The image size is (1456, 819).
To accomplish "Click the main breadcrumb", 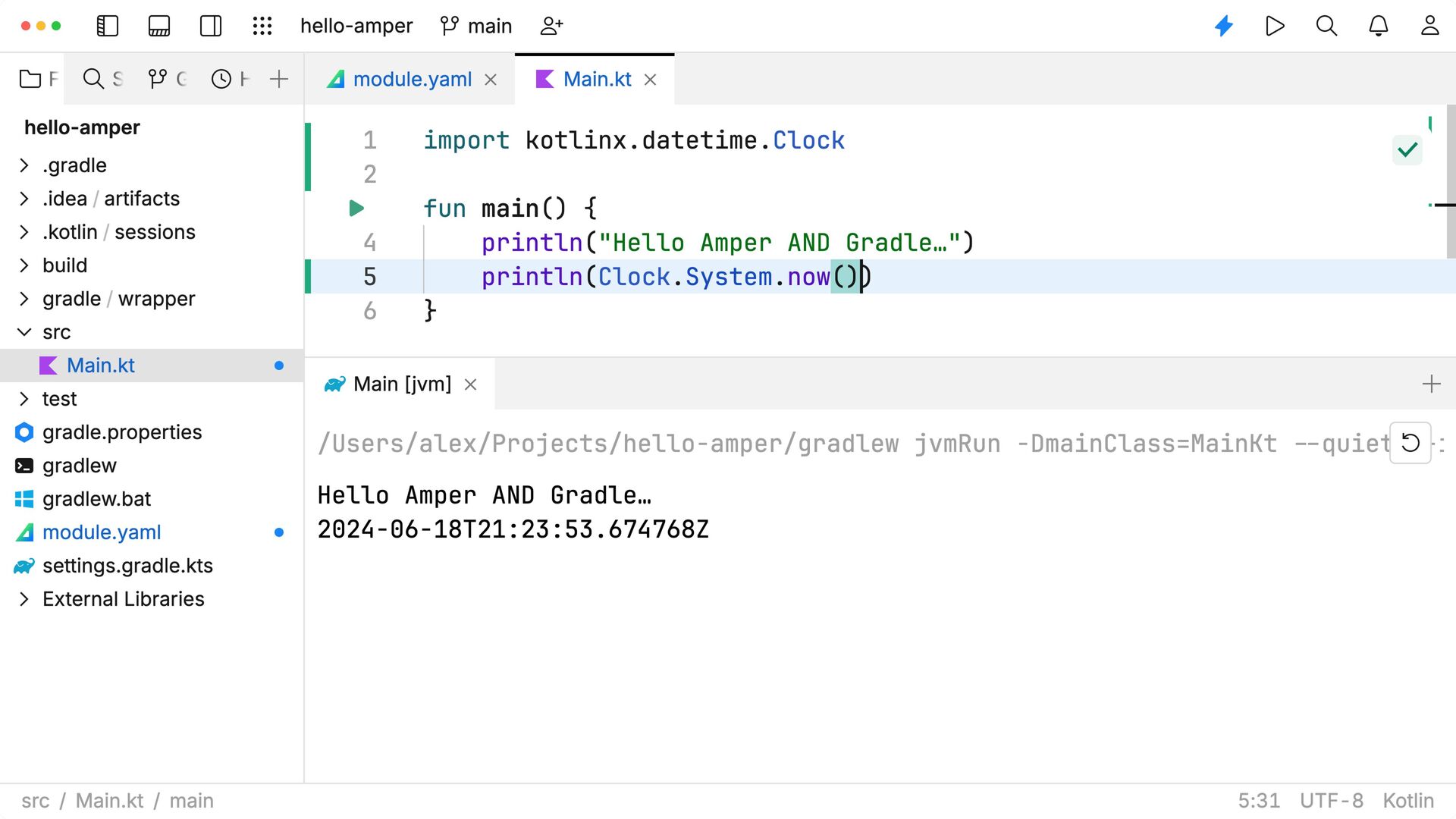I will (191, 801).
